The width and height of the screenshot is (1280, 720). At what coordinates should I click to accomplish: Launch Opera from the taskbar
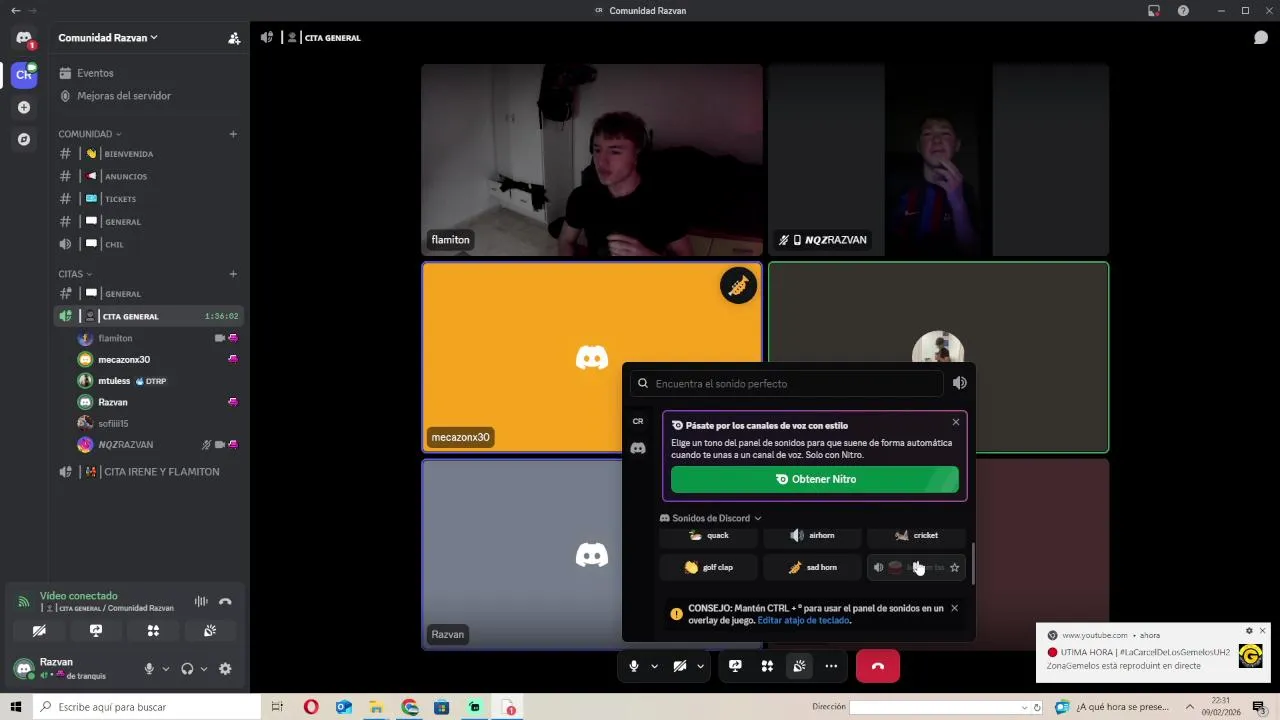click(311, 707)
